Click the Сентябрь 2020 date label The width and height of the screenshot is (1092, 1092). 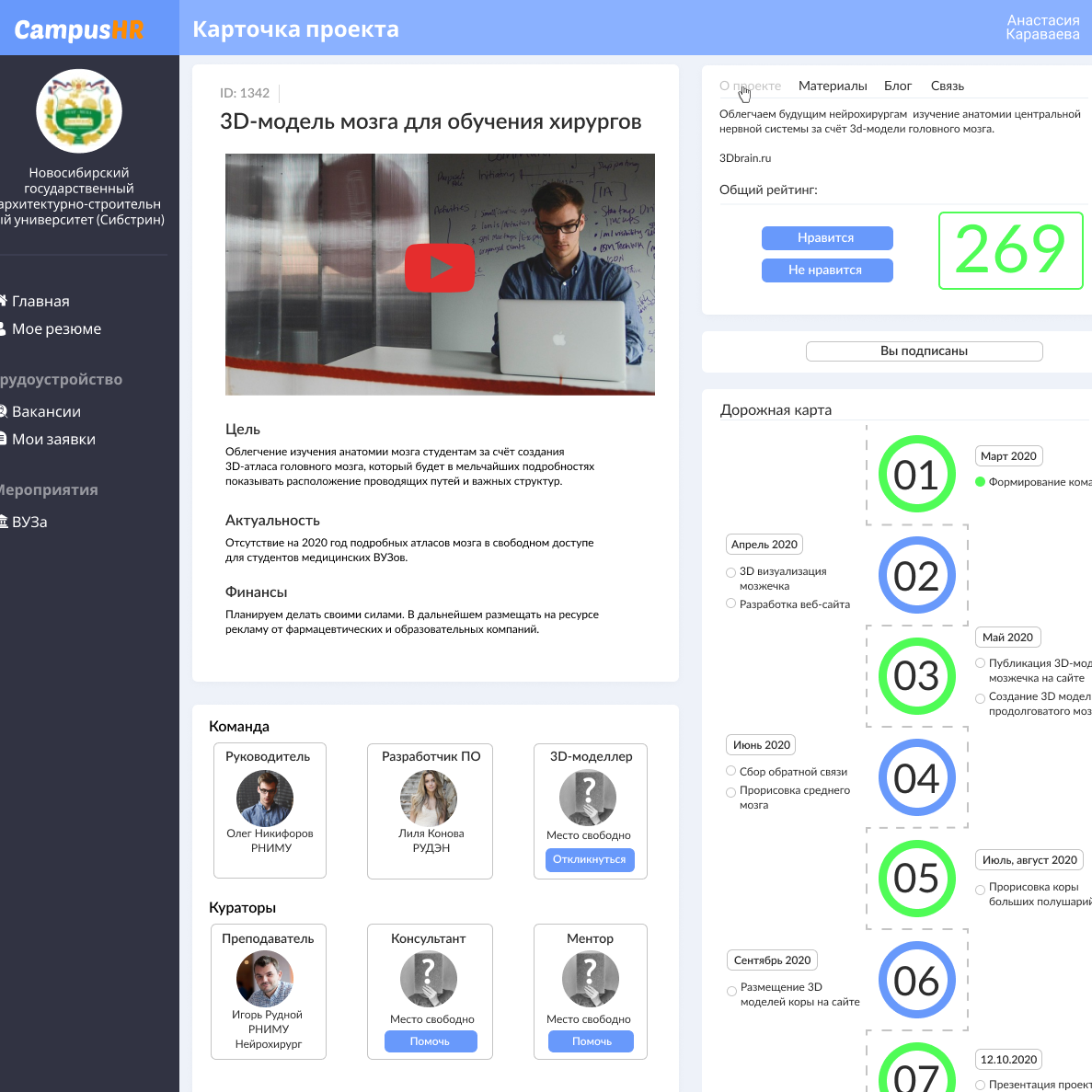click(772, 960)
